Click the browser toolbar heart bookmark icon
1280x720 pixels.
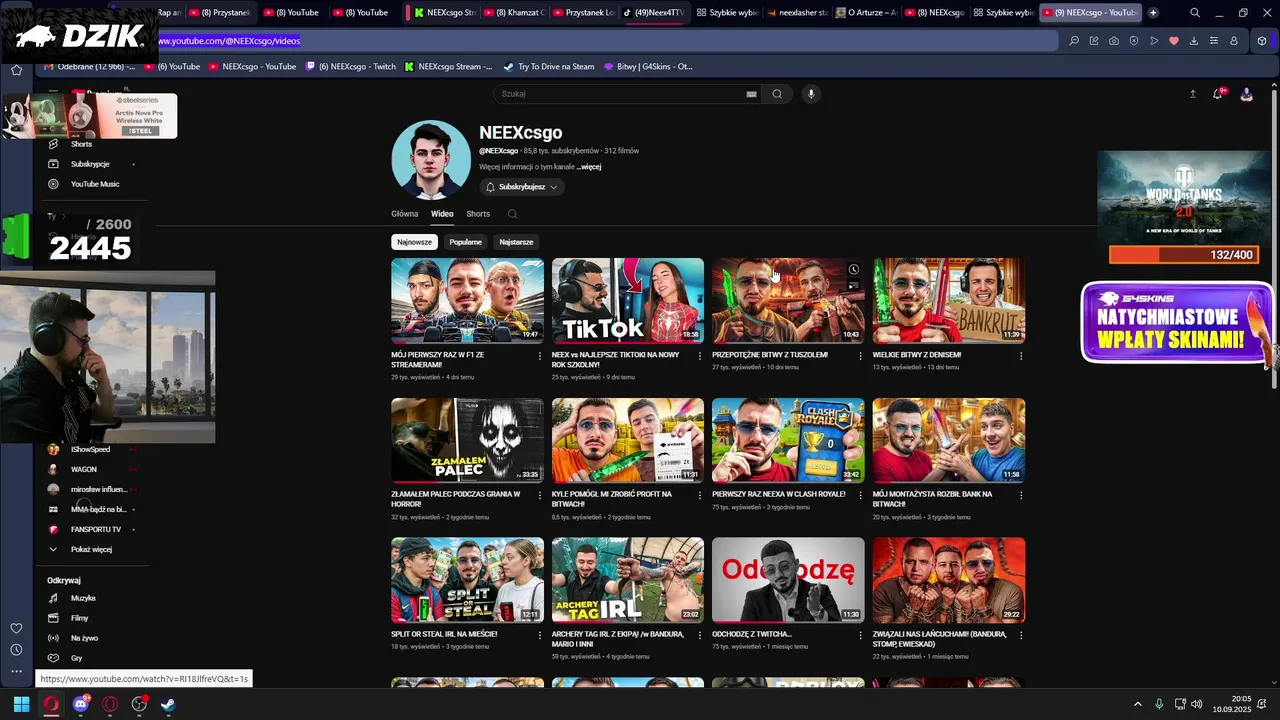[1174, 41]
